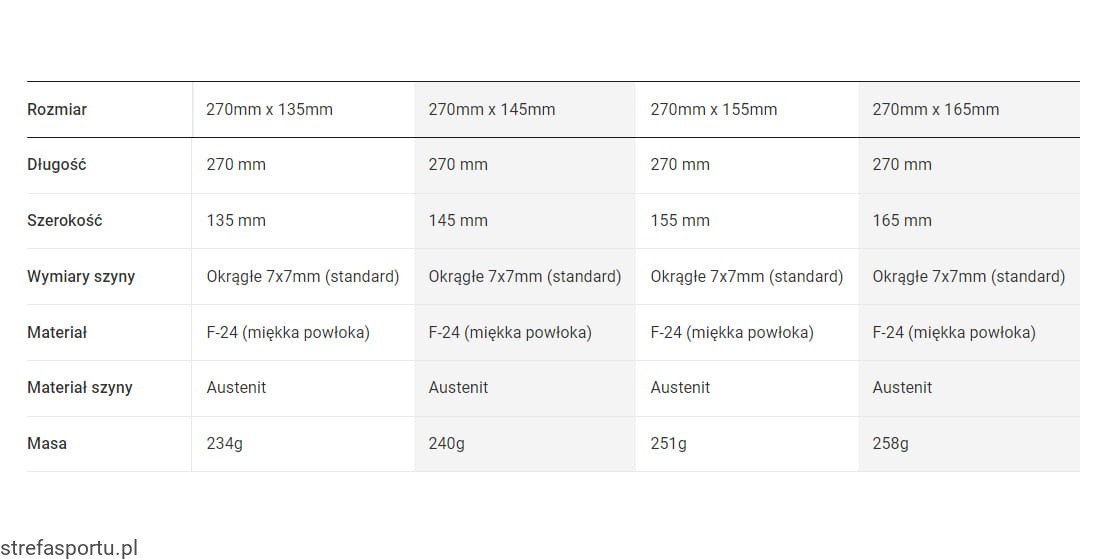Click the Rozmiar row header

pyautogui.click(x=57, y=109)
